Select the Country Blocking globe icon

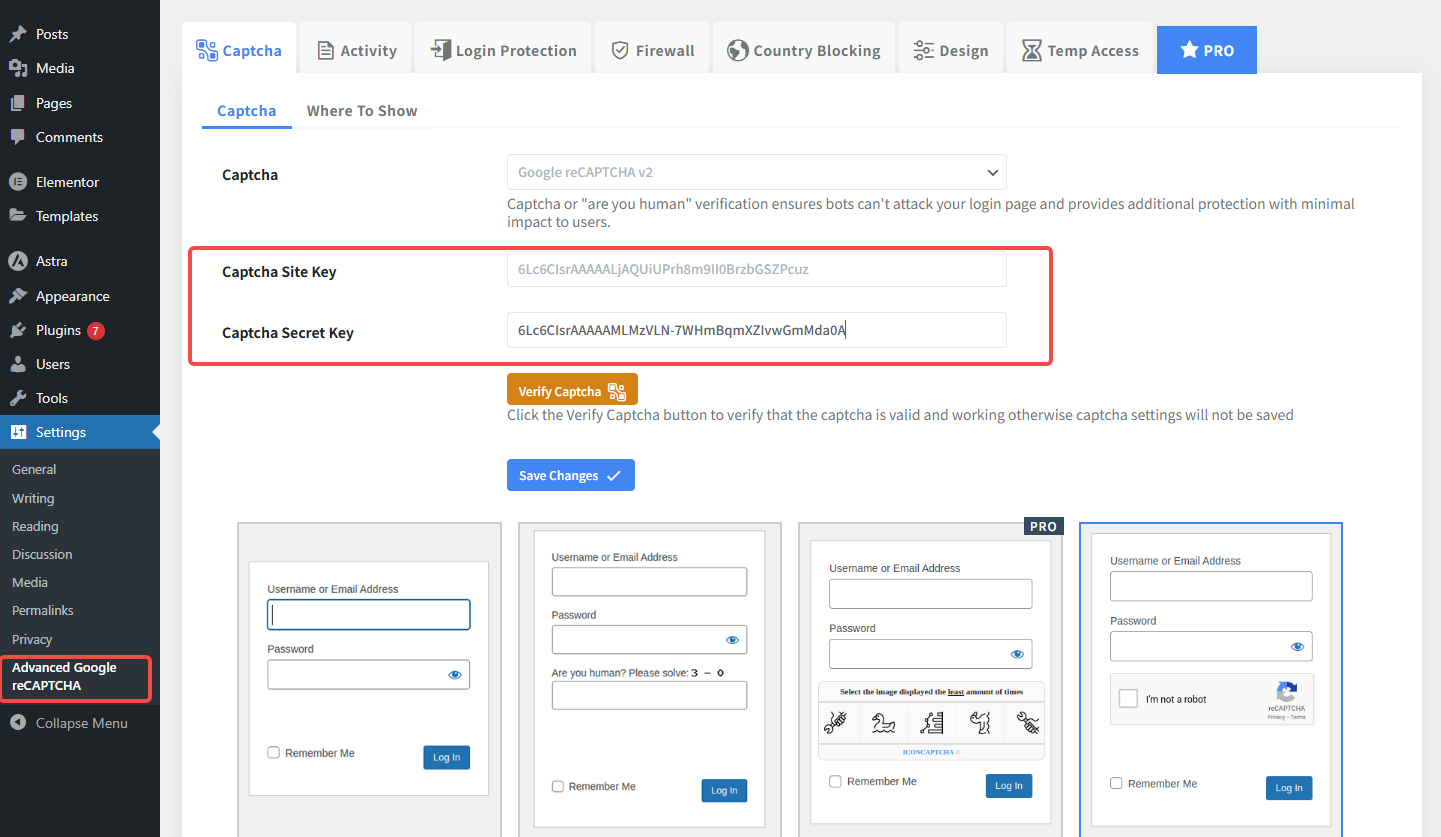tap(736, 48)
